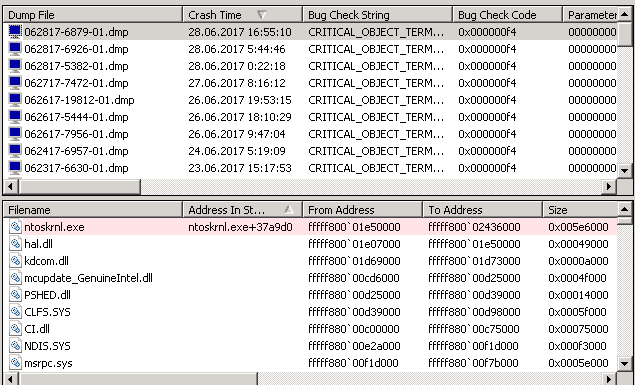
Task: Select the CLFS.SYS filename row
Action: tap(310, 312)
